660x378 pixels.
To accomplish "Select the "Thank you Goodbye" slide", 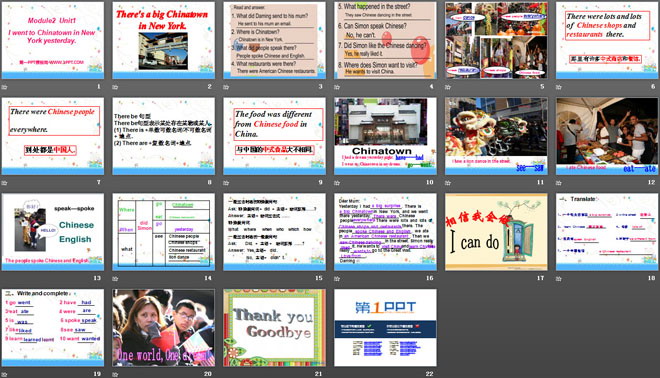I will [274, 327].
